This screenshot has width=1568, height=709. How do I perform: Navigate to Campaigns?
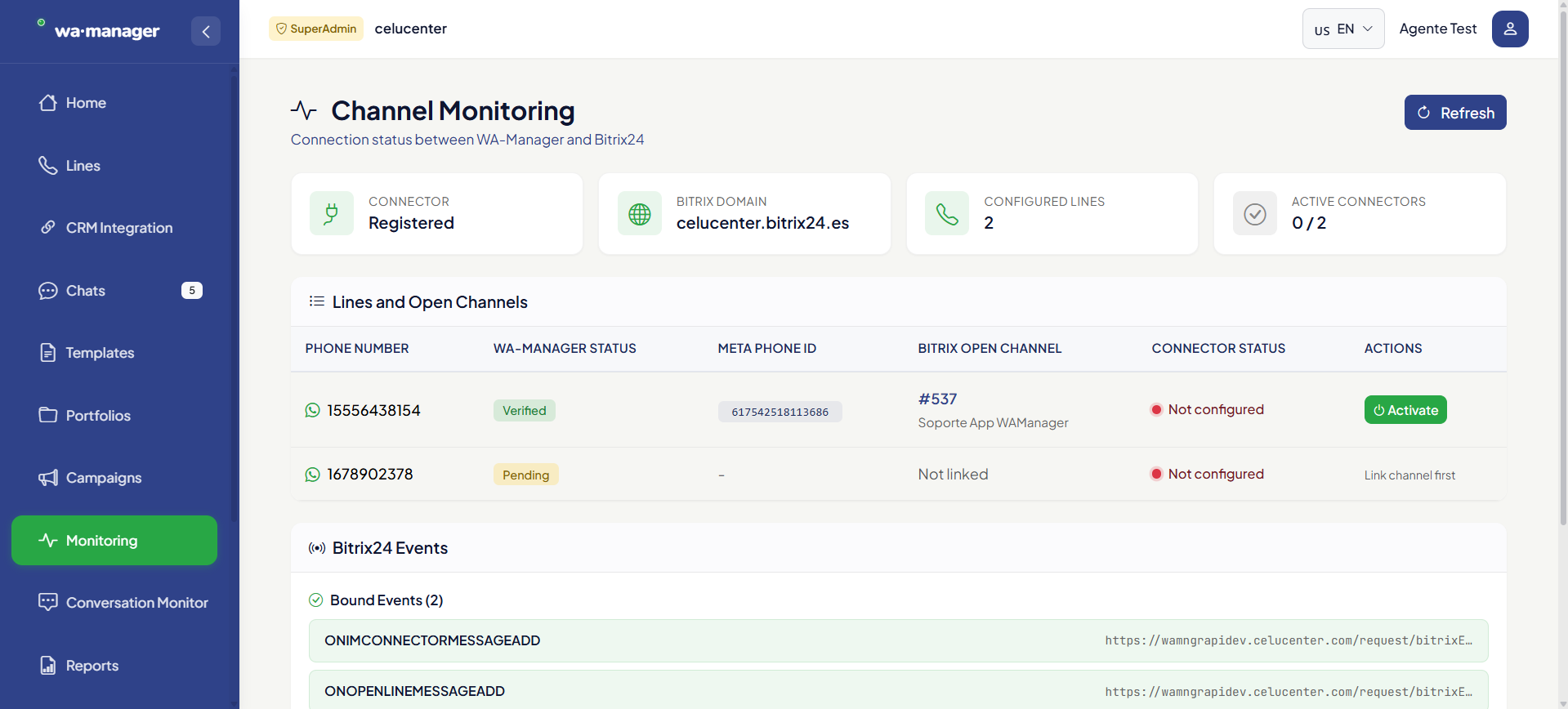click(114, 478)
